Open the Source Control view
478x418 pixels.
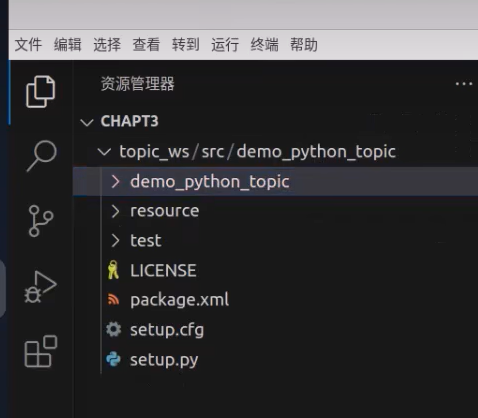41,221
